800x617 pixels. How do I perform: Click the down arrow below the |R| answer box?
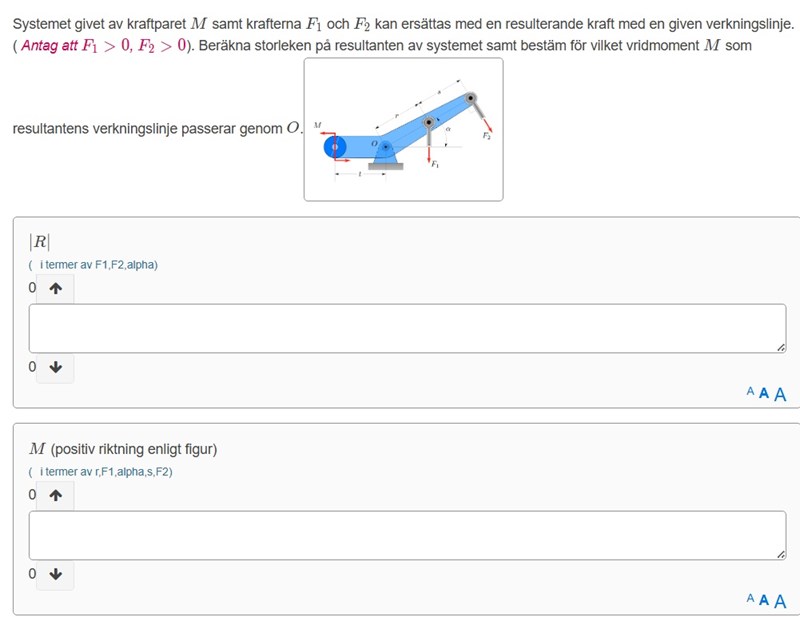coord(55,367)
